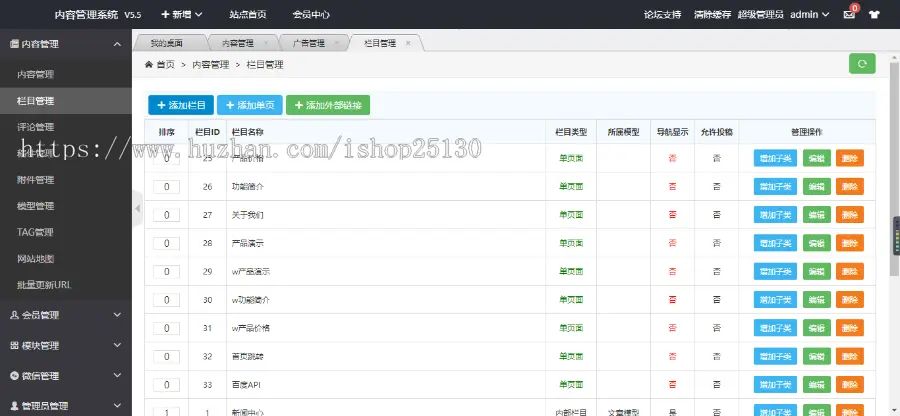Click 编辑 for the 关于我们 row
The height and width of the screenshot is (416, 900).
[x=816, y=215]
